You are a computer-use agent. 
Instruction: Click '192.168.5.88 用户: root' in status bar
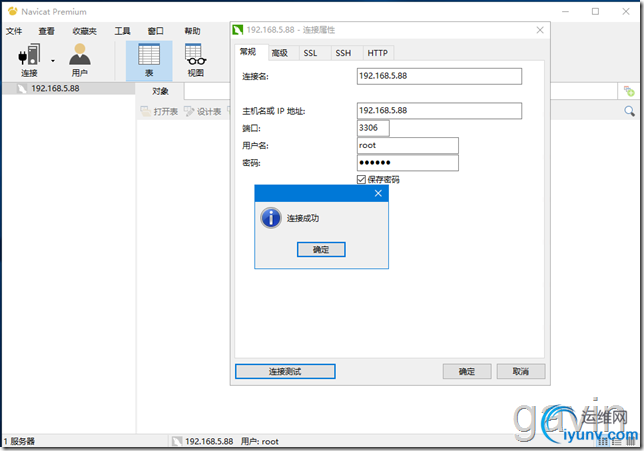coord(232,441)
